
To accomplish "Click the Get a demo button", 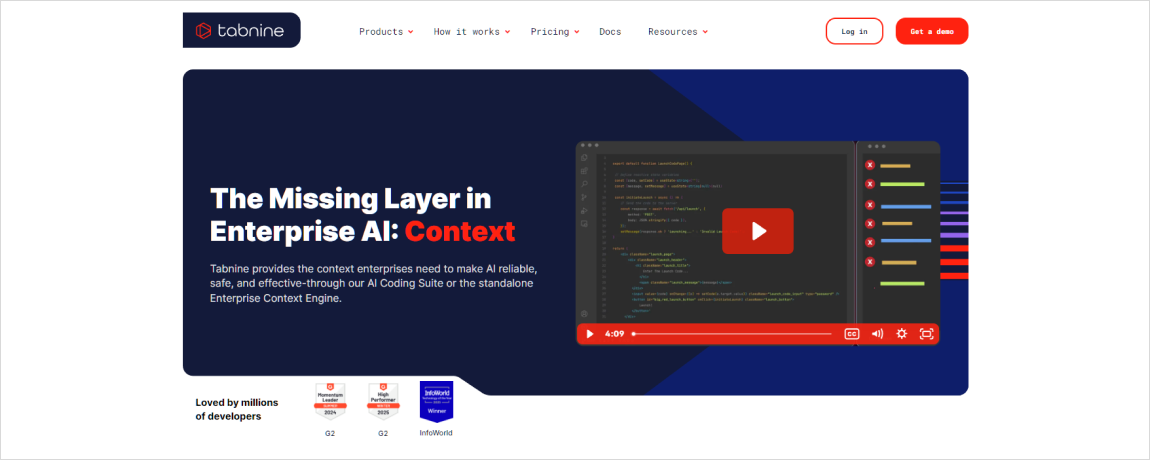I will [x=932, y=32].
